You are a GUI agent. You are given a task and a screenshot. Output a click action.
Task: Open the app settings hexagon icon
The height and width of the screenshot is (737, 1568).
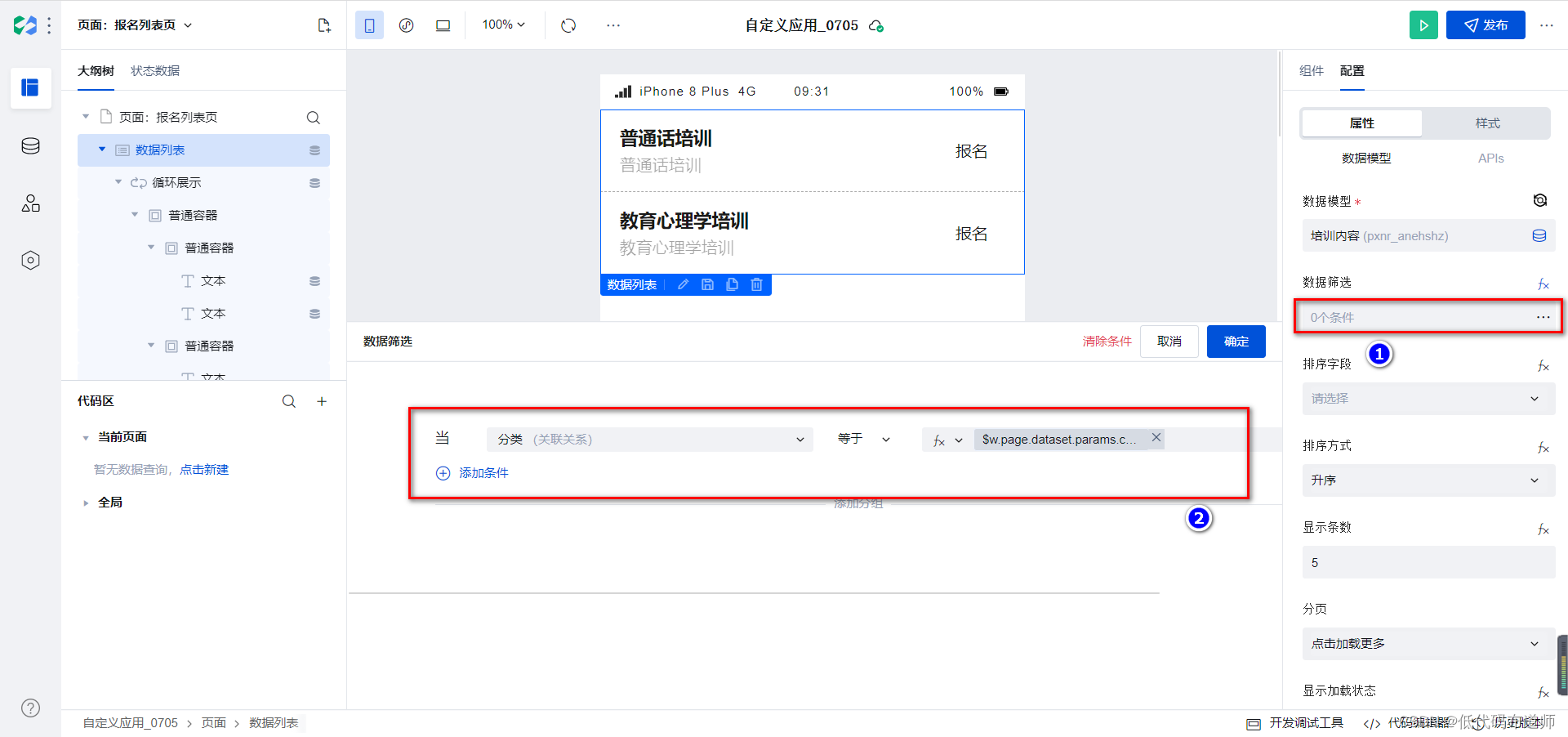pos(30,261)
